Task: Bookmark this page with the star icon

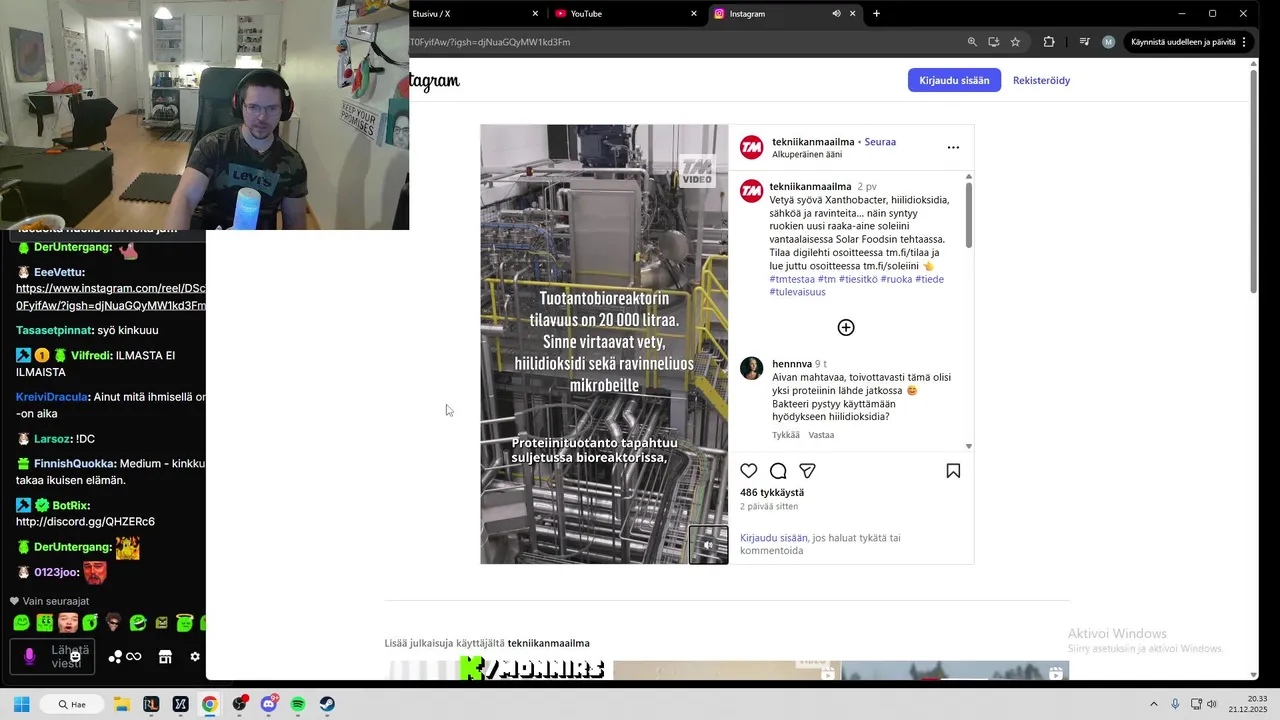Action: tap(1015, 42)
